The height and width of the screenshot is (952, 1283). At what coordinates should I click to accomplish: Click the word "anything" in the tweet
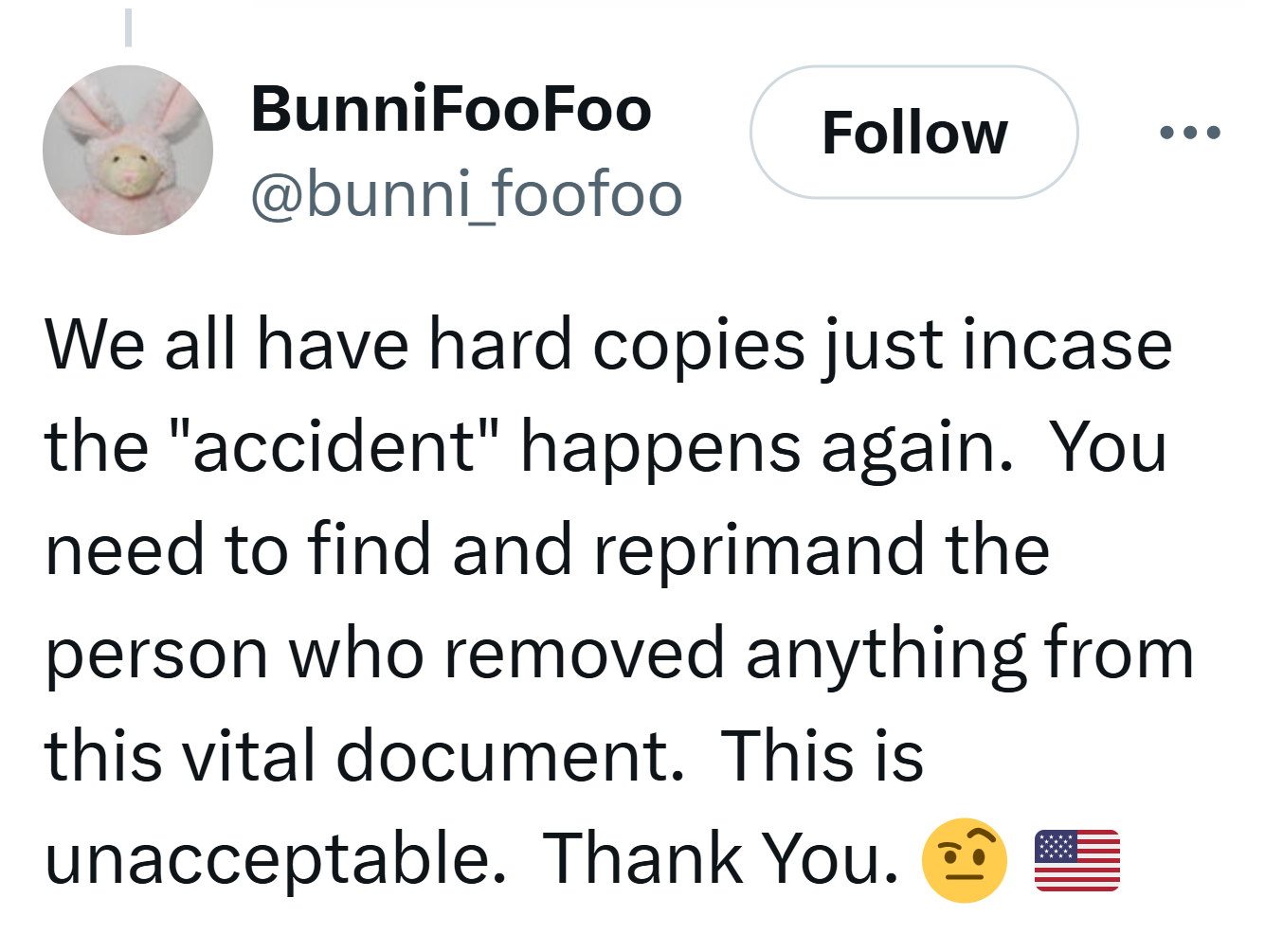pyautogui.click(x=886, y=654)
